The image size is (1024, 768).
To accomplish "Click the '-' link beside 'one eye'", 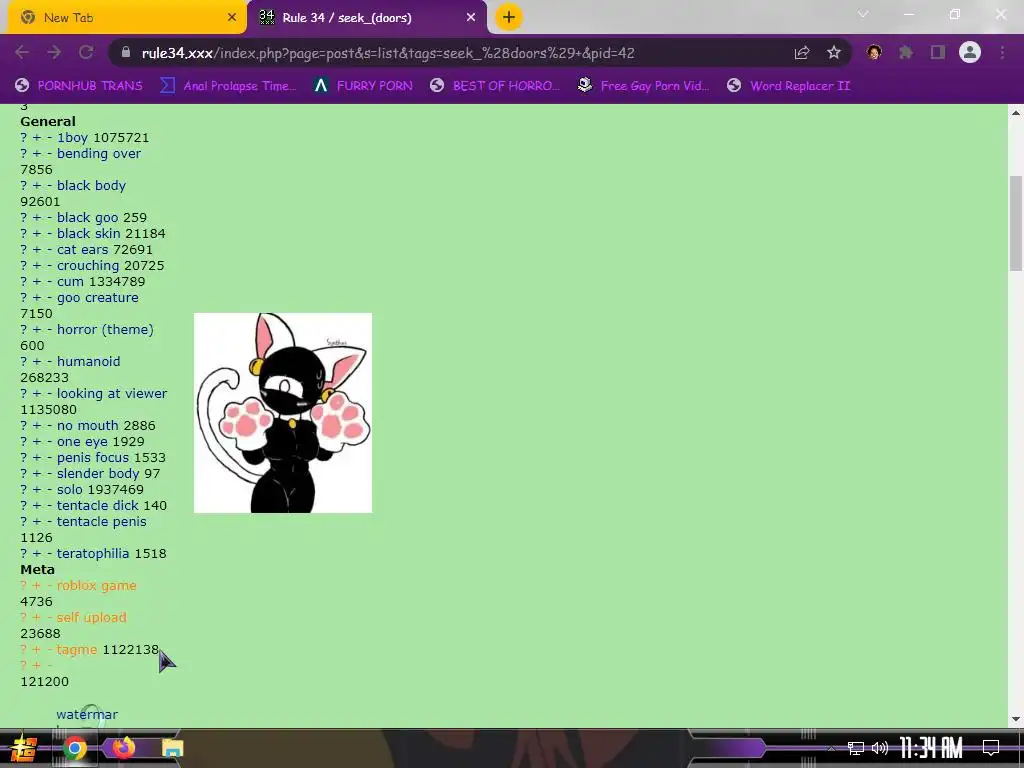I will click(49, 441).
